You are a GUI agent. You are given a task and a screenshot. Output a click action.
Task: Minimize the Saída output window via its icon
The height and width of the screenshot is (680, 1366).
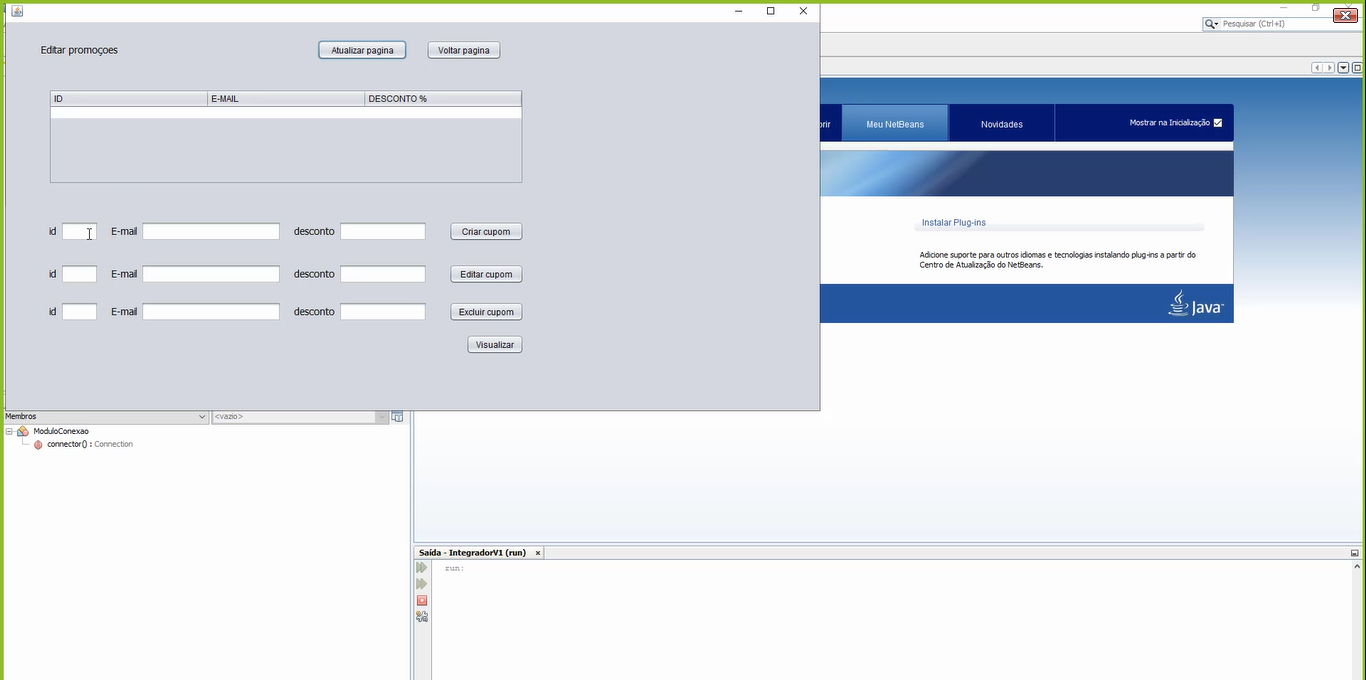click(1352, 552)
